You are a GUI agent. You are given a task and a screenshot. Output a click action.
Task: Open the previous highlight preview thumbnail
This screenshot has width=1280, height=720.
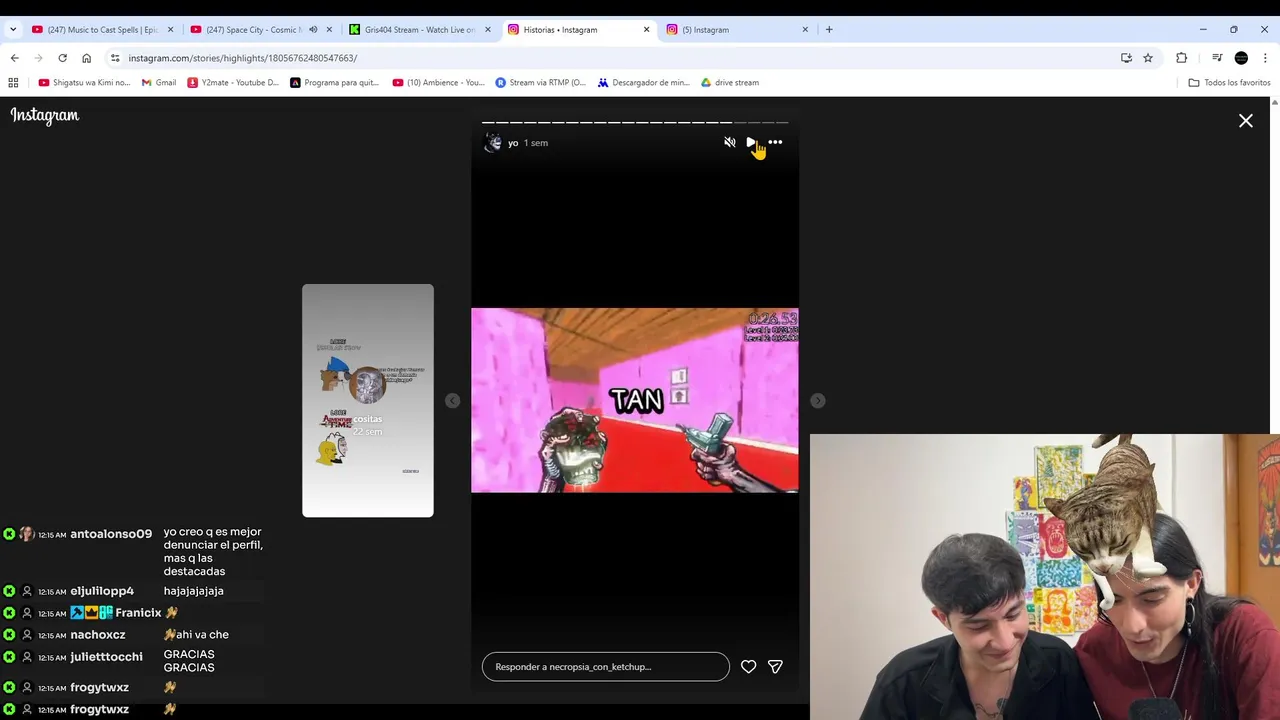[368, 401]
